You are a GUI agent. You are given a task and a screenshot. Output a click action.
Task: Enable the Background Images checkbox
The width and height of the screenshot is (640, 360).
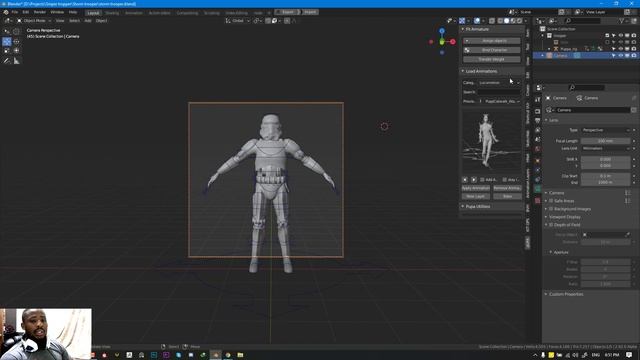pyautogui.click(x=551, y=209)
